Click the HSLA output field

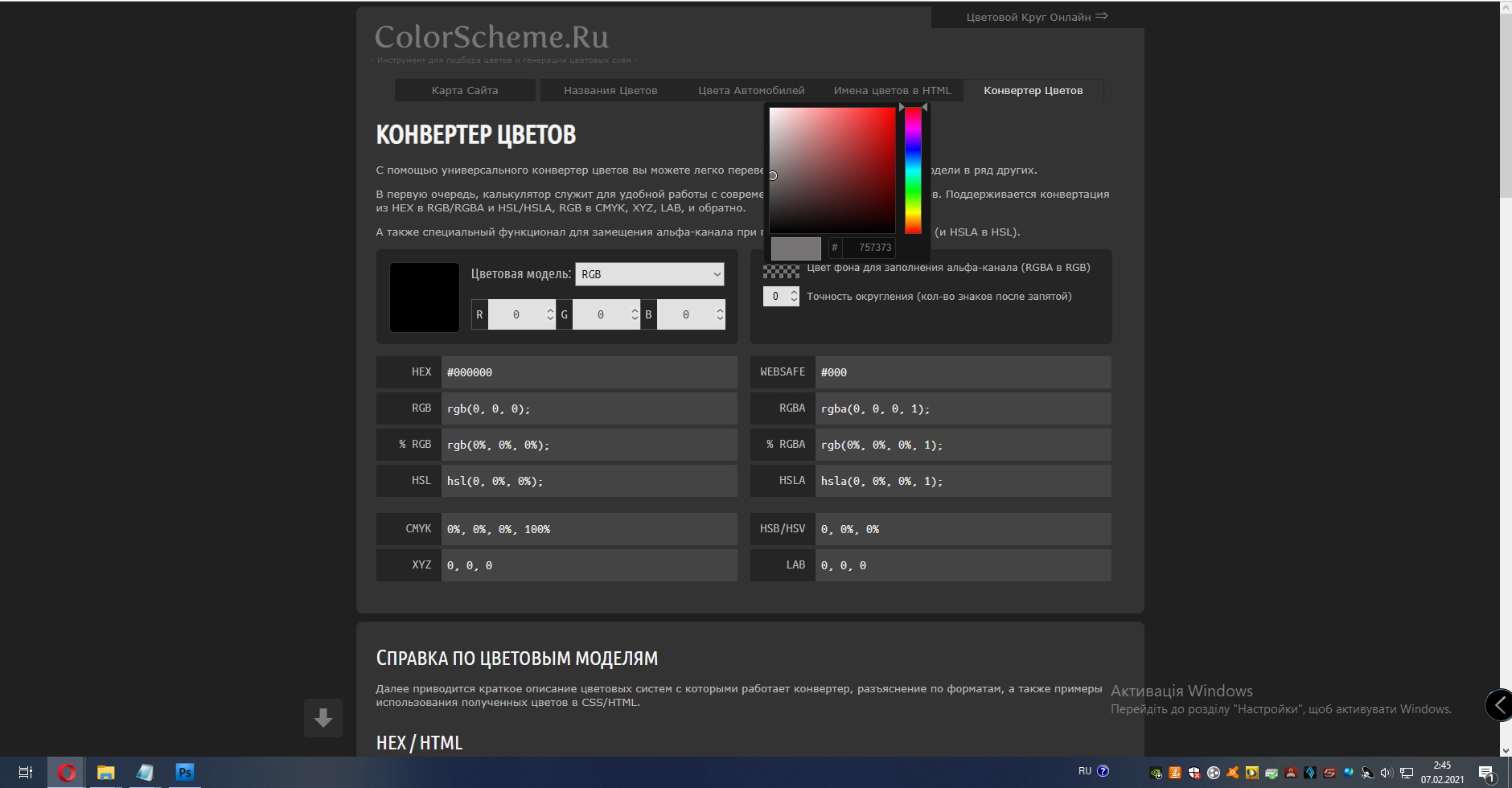[963, 481]
